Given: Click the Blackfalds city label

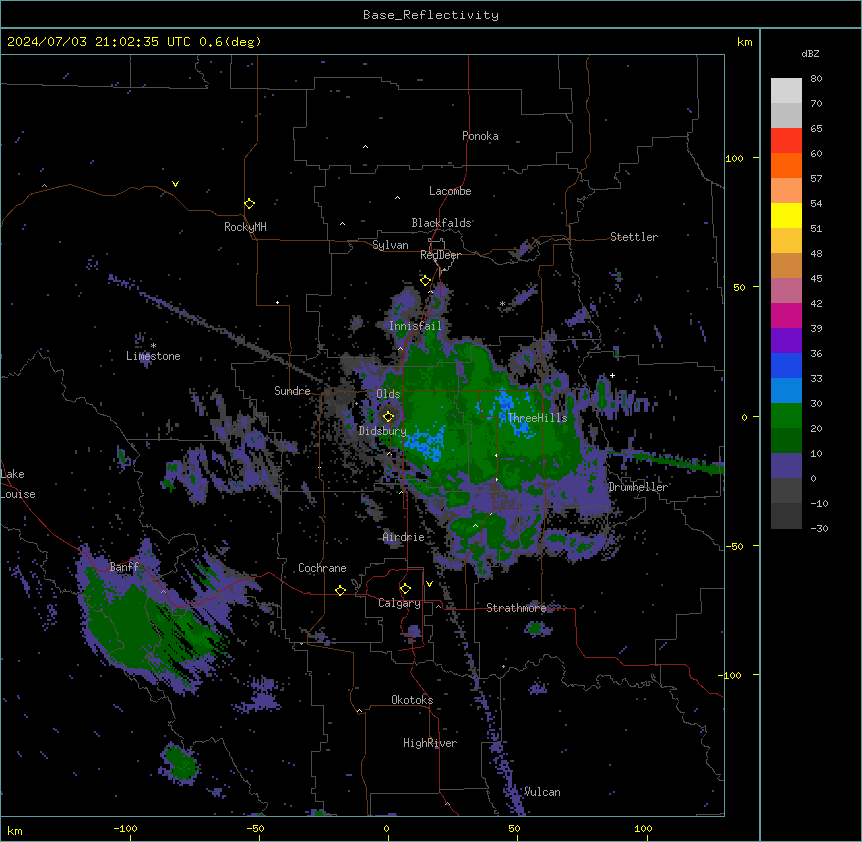Looking at the screenshot, I should [441, 223].
